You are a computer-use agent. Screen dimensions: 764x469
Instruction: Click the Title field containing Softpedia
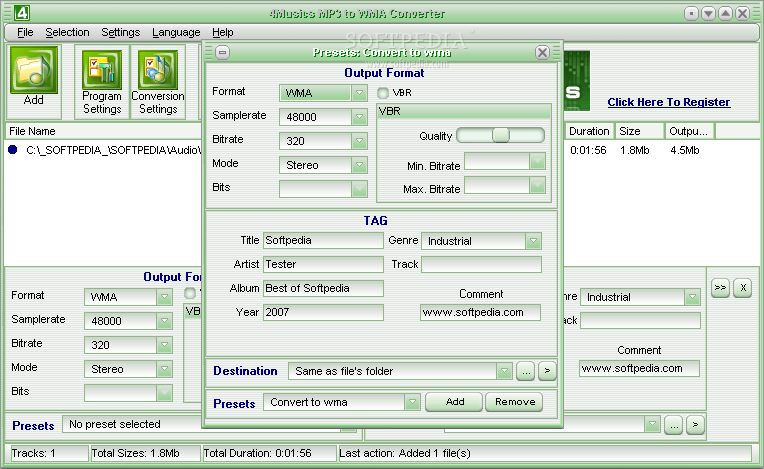click(323, 240)
